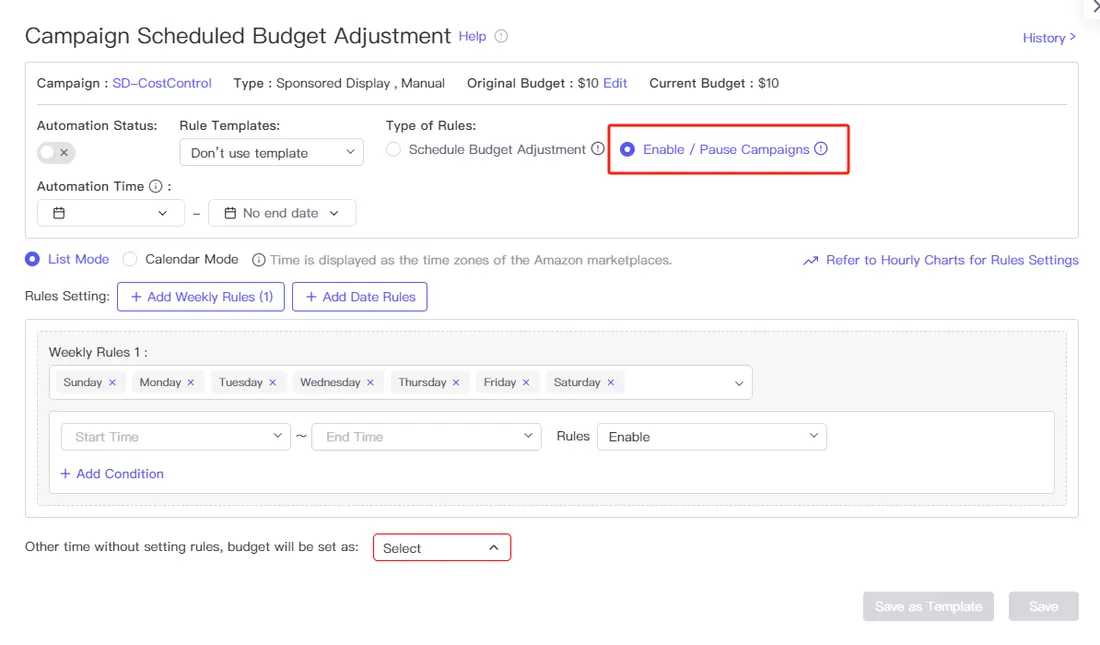Expand the weekdays selection dropdown arrow
1100x645 pixels.
pyautogui.click(x=739, y=383)
